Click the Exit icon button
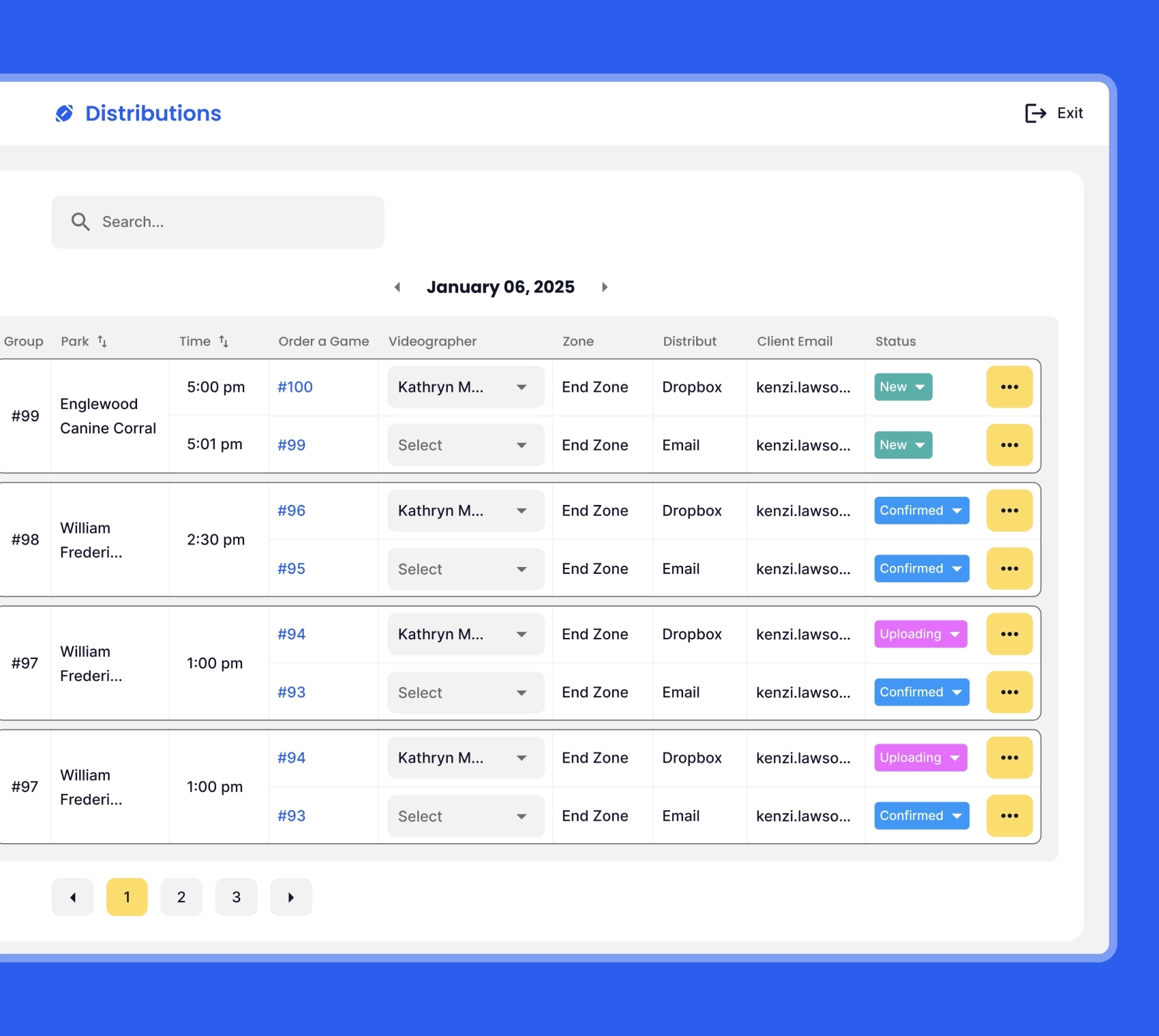This screenshot has width=1159, height=1036. pos(1035,113)
